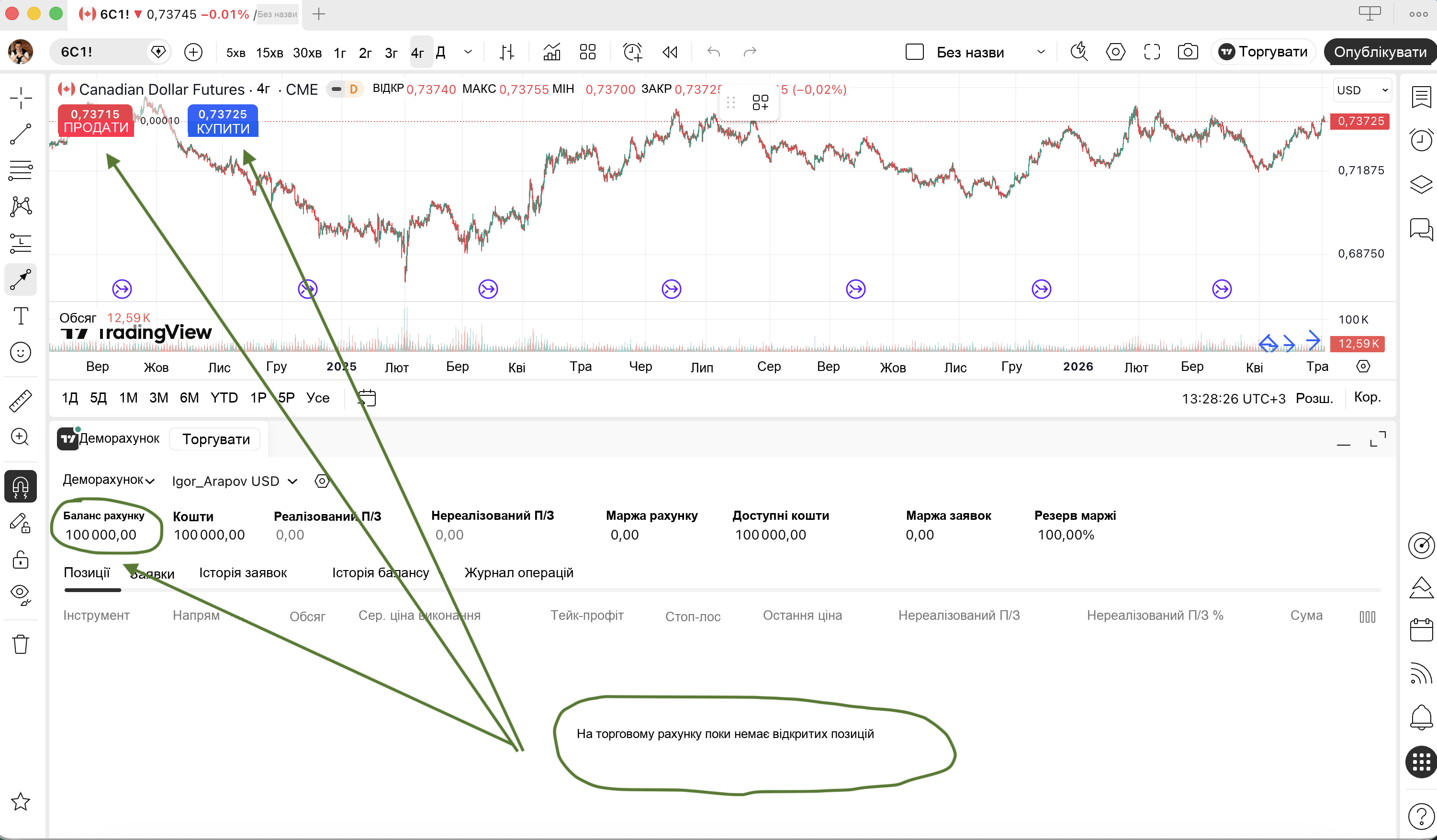Open the go to date calendar

[367, 397]
